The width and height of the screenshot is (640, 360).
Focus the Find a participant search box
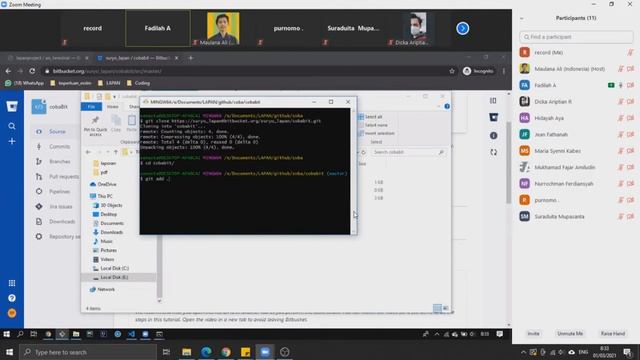pyautogui.click(x=576, y=37)
